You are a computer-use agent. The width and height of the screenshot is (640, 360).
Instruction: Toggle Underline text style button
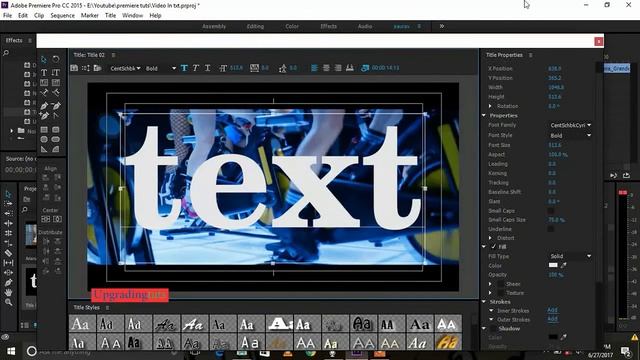208,68
